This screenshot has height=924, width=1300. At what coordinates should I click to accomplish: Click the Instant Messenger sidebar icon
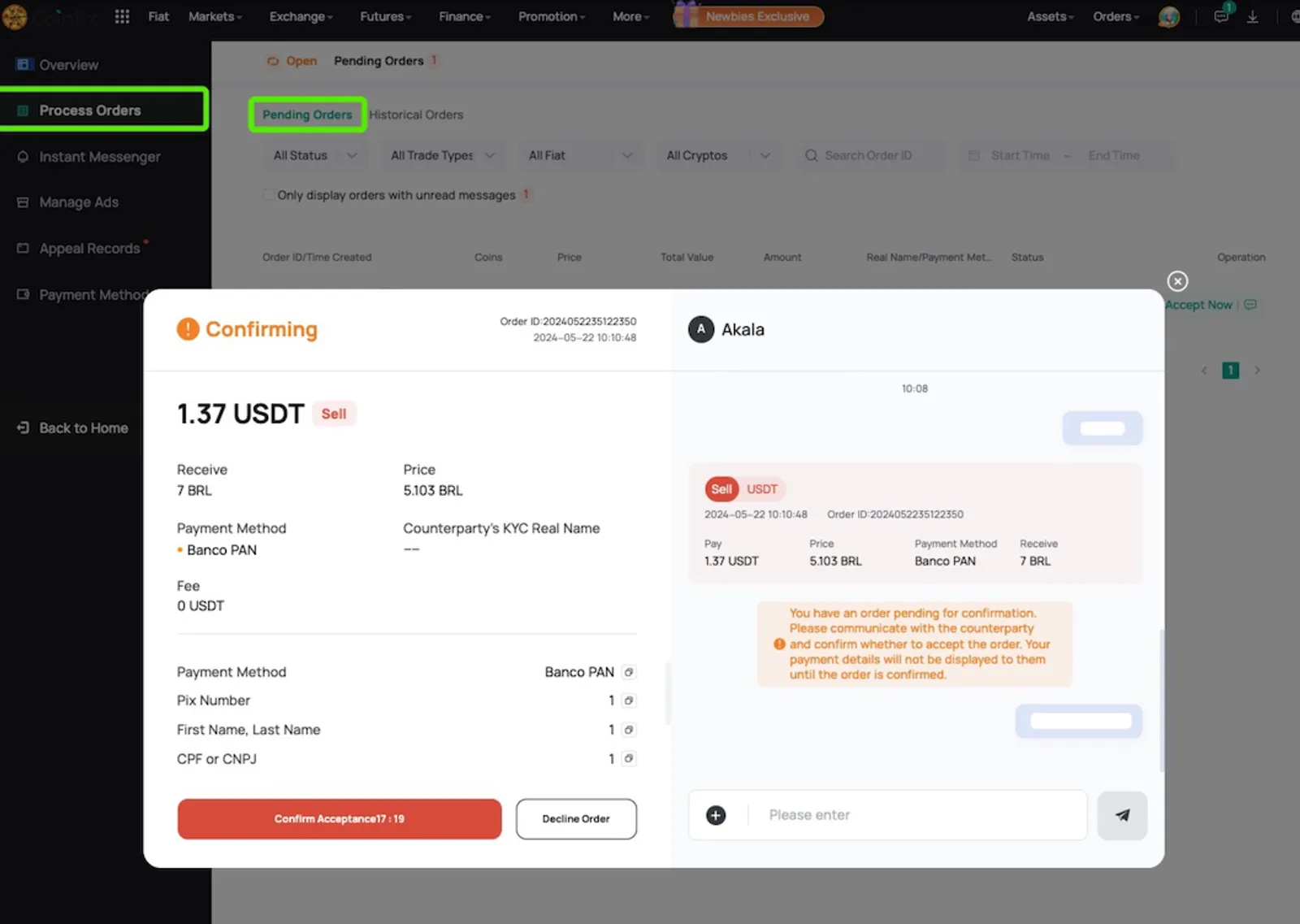point(23,156)
